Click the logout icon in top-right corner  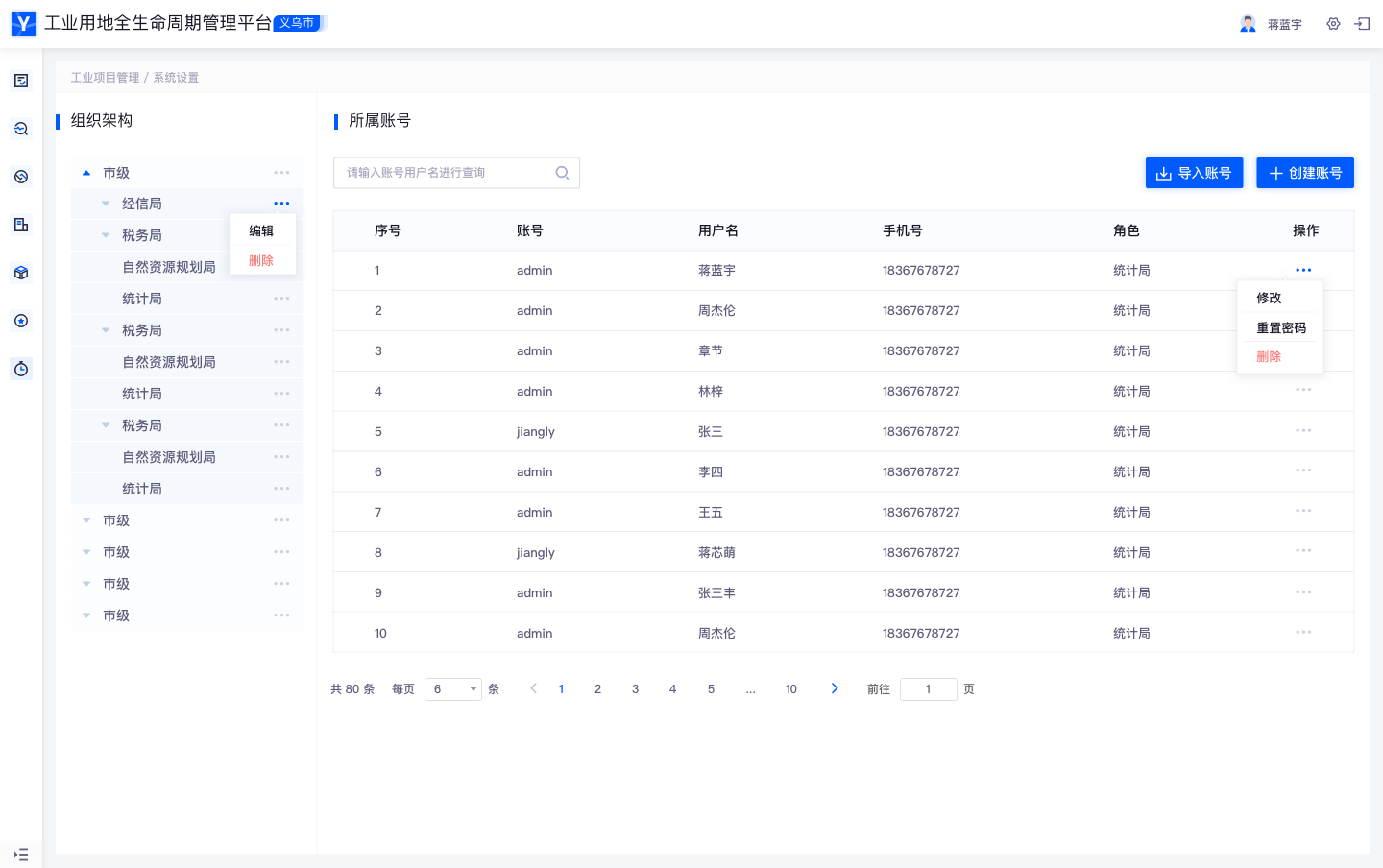1362,24
